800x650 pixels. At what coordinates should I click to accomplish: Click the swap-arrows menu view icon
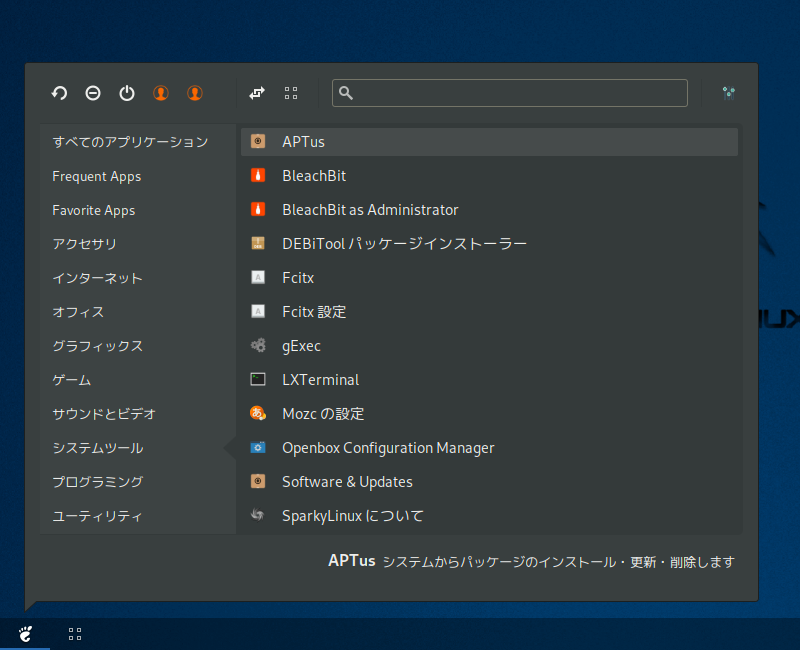tap(257, 93)
